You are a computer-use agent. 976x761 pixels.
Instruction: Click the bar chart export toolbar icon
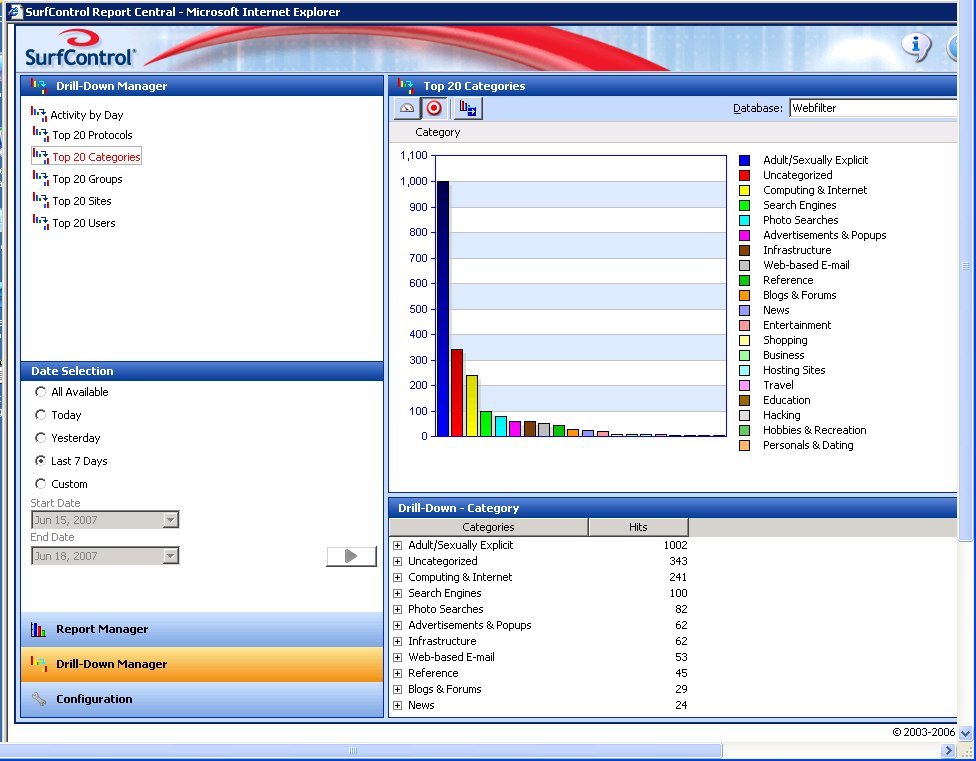point(467,108)
